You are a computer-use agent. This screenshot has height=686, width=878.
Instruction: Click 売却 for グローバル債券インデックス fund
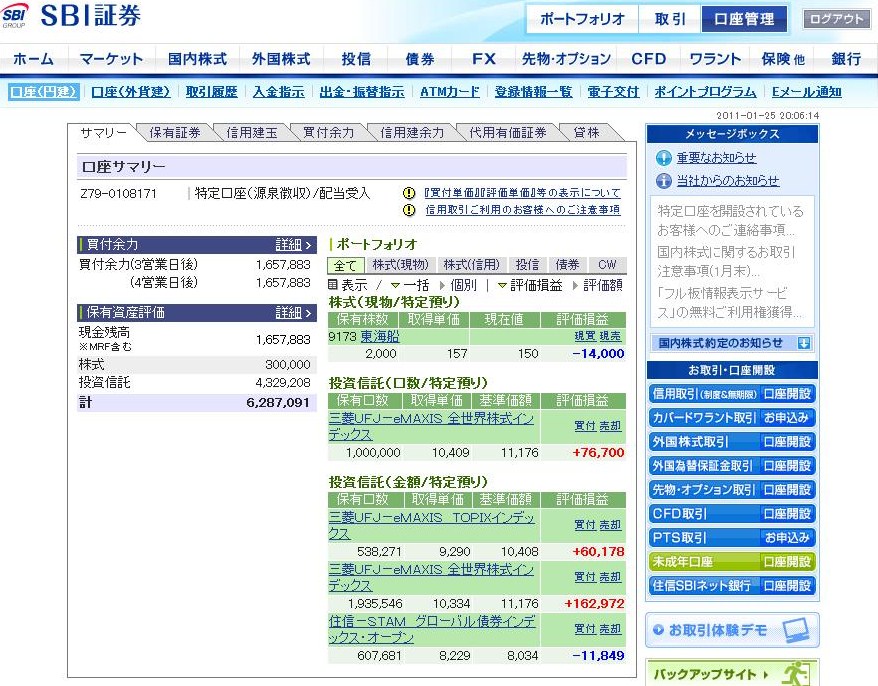click(610, 629)
